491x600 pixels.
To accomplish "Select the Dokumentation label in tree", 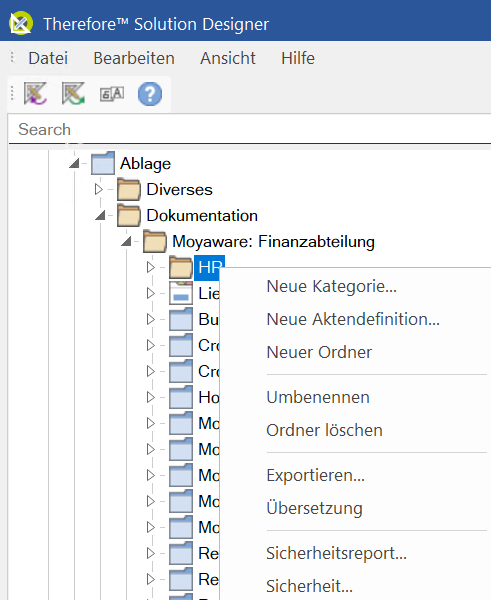I will pyautogui.click(x=202, y=215).
